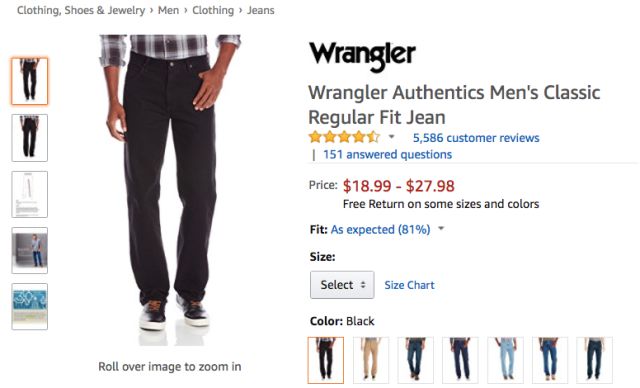The image size is (640, 388).
Task: Open the 151 answered questions link
Action: [x=387, y=155]
